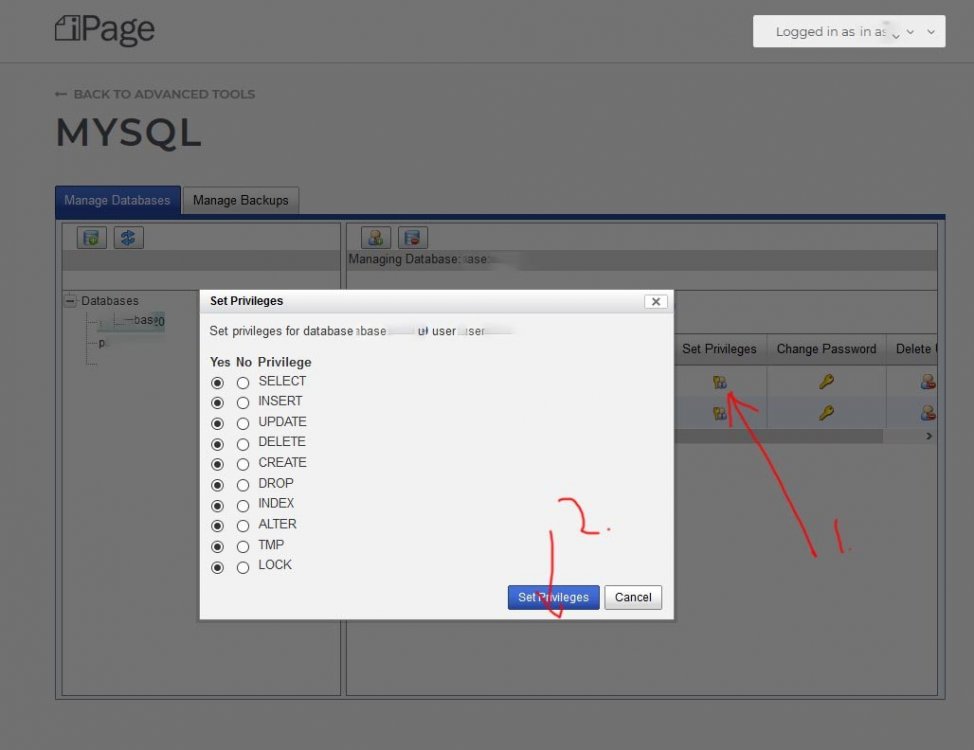The height and width of the screenshot is (750, 974).
Task: Click the Set Privileges button
Action: pos(553,597)
